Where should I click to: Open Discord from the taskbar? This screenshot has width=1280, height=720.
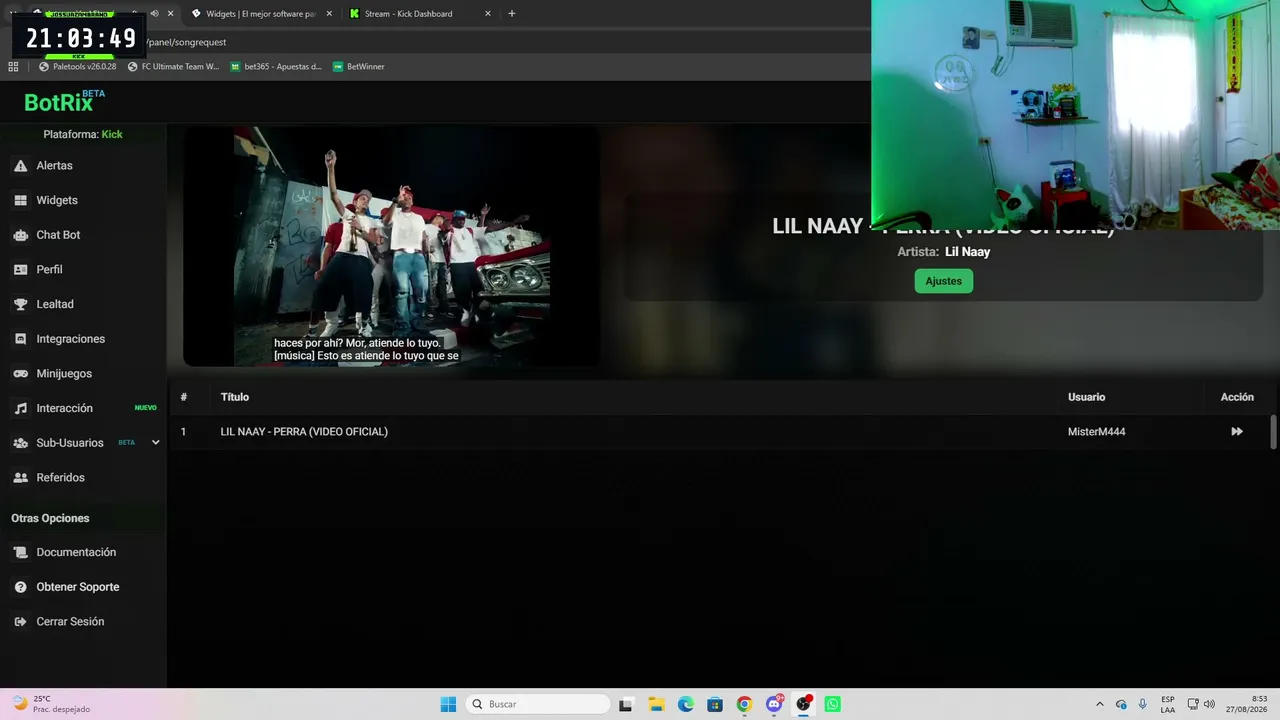pos(774,704)
